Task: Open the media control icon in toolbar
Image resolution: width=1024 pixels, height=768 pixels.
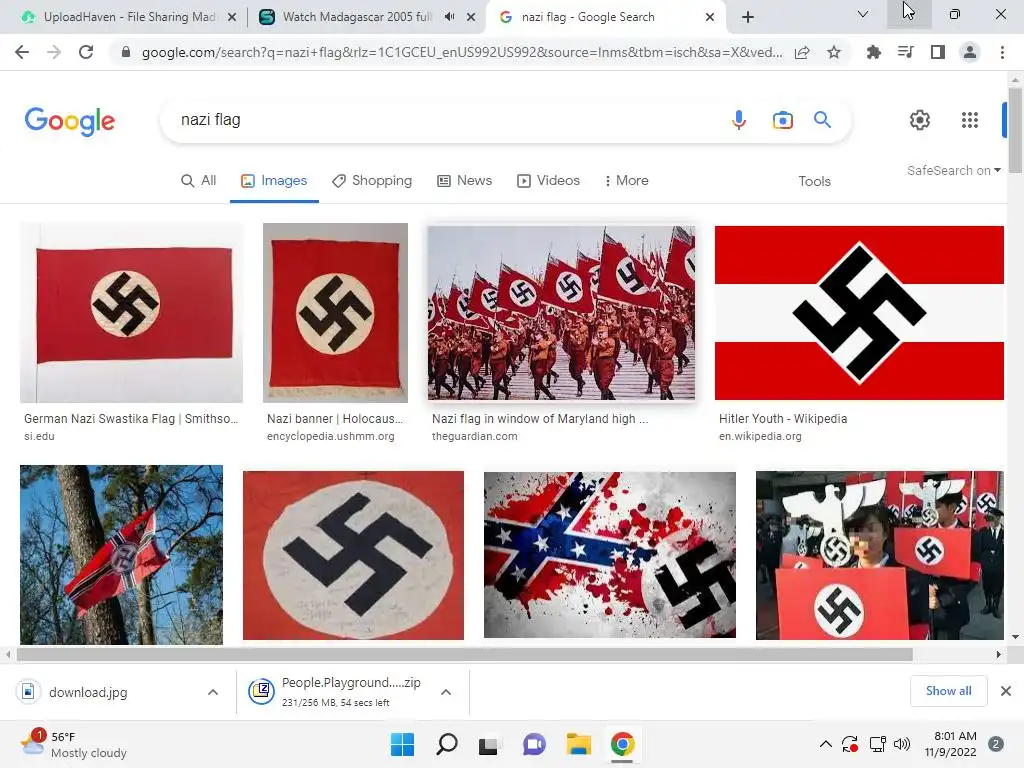Action: pyautogui.click(x=905, y=52)
